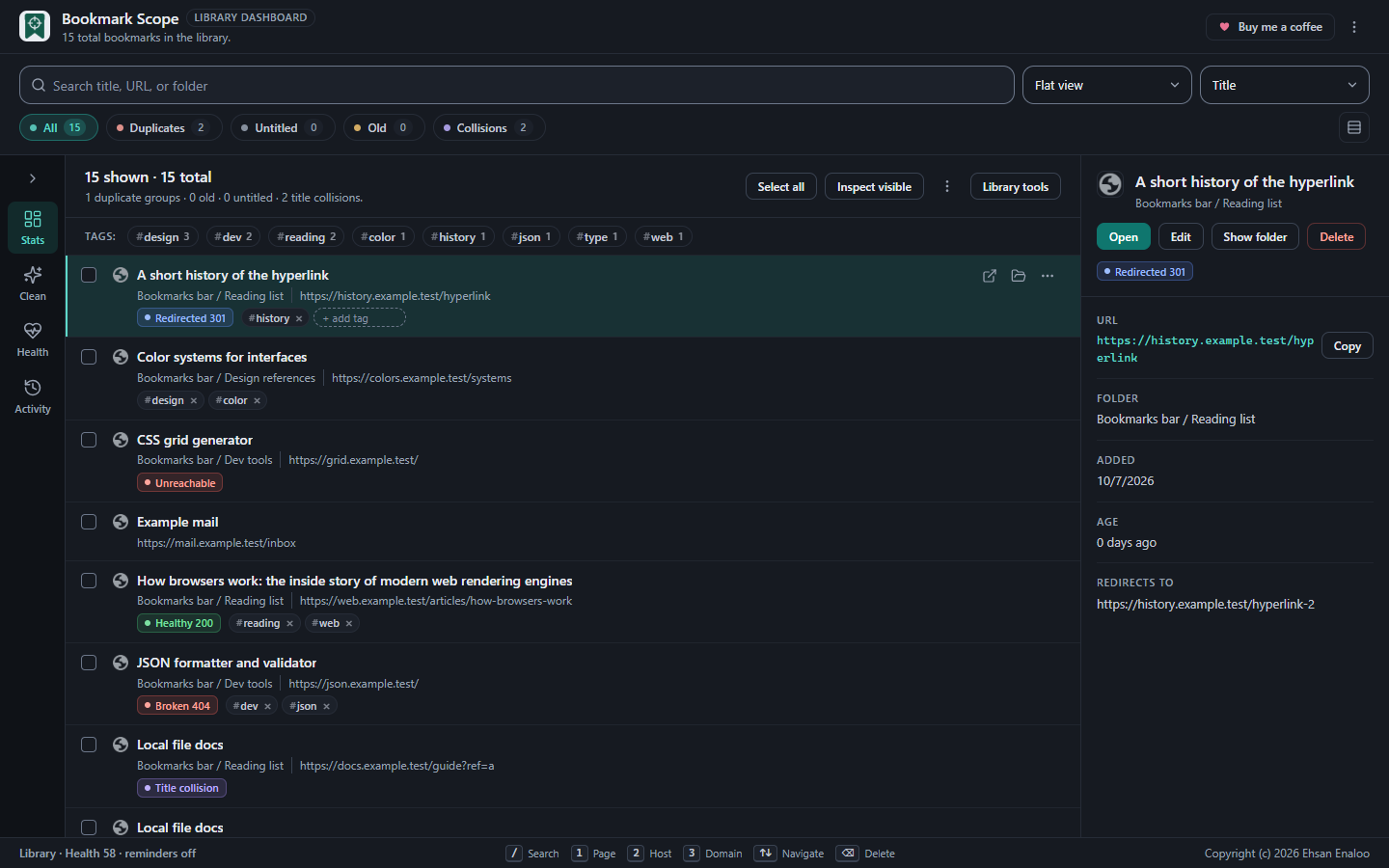Click Show folder in the details panel
The image size is (1389, 868).
(x=1255, y=237)
